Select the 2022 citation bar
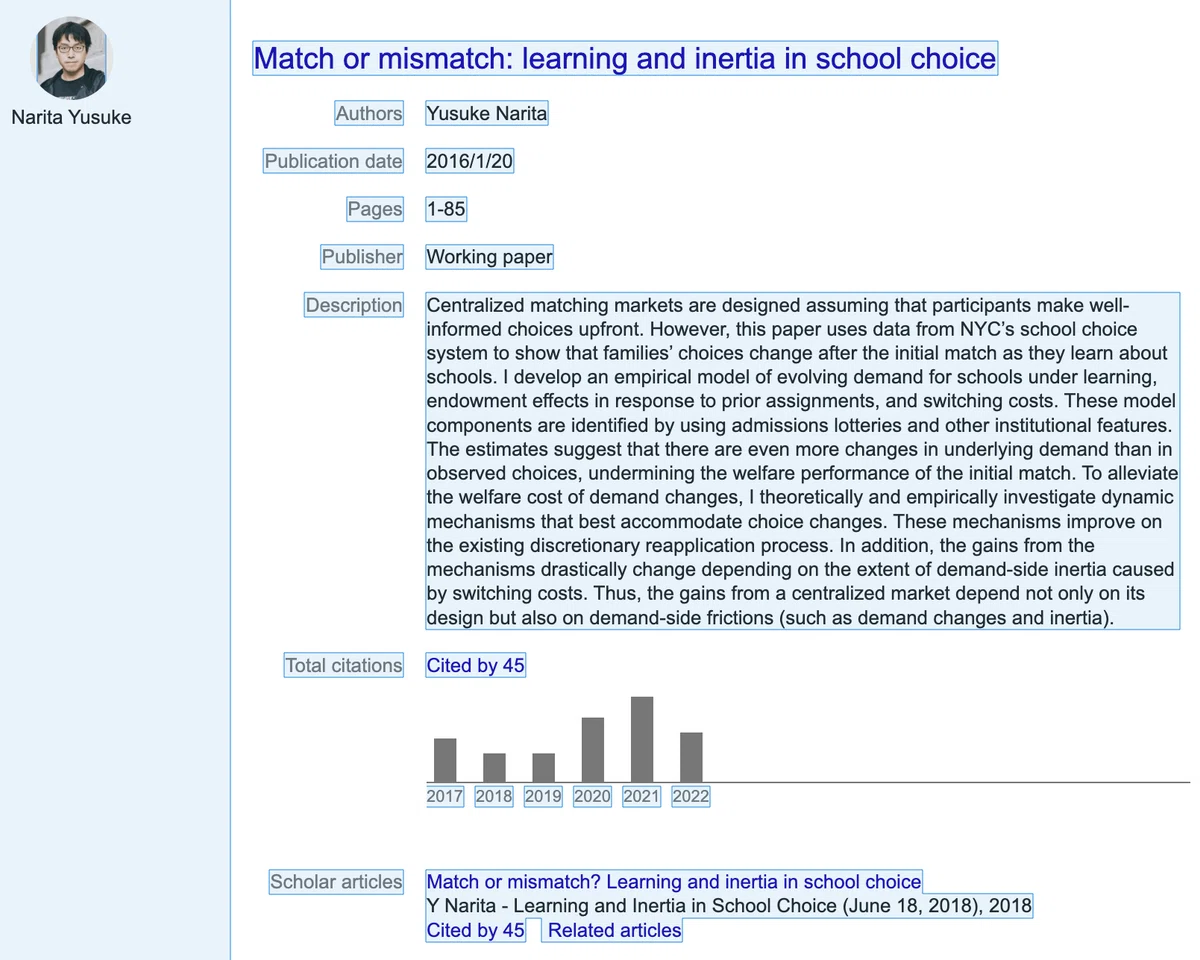Viewport: 1200px width, 960px height. coord(691,757)
